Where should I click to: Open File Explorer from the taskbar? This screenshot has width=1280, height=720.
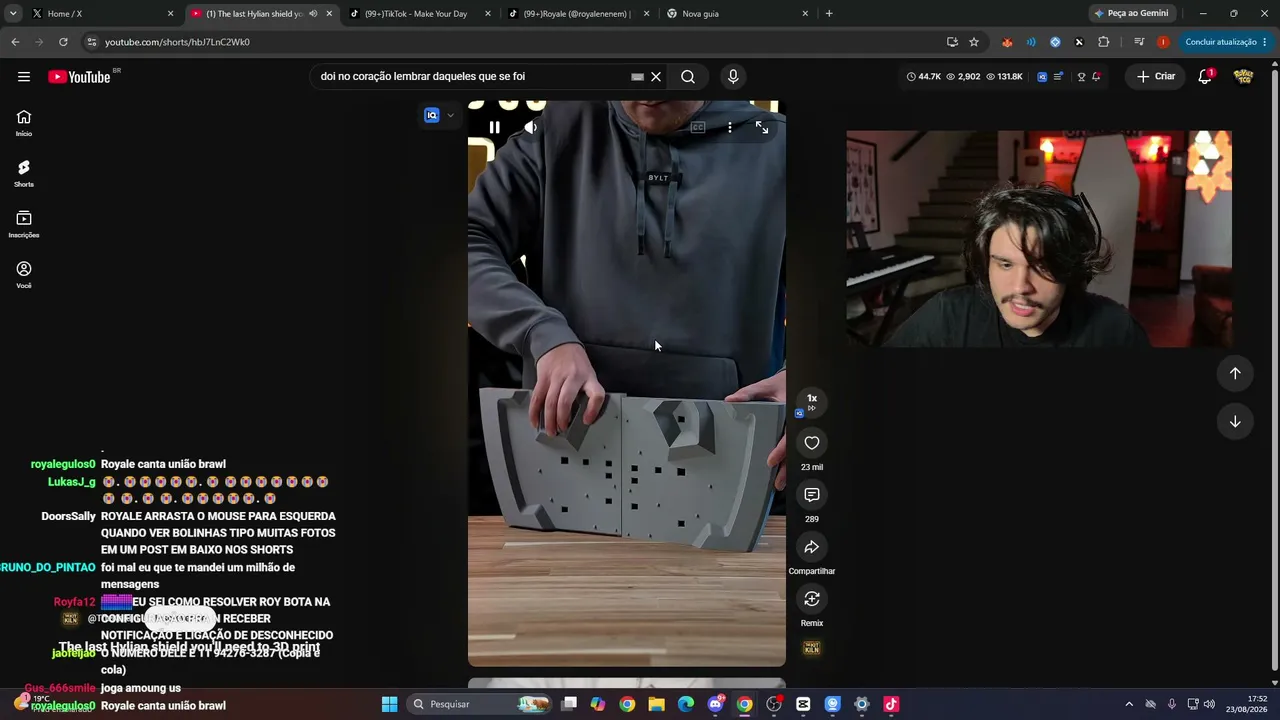[656, 704]
